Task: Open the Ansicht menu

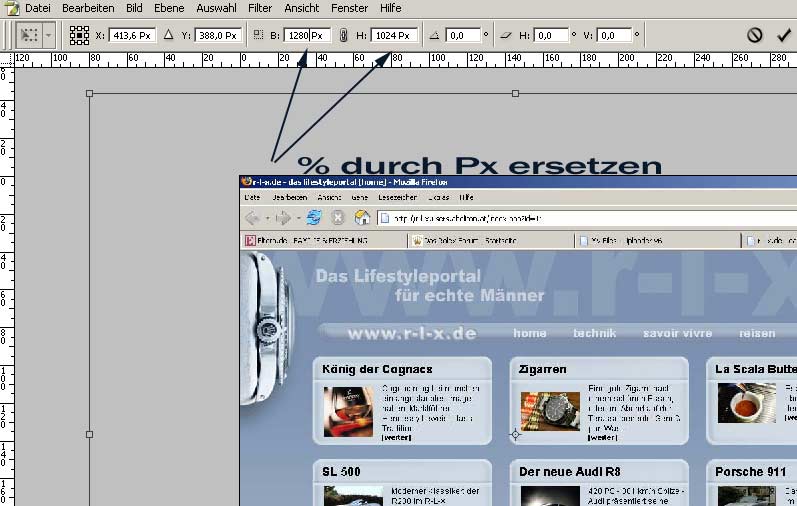Action: [x=301, y=8]
